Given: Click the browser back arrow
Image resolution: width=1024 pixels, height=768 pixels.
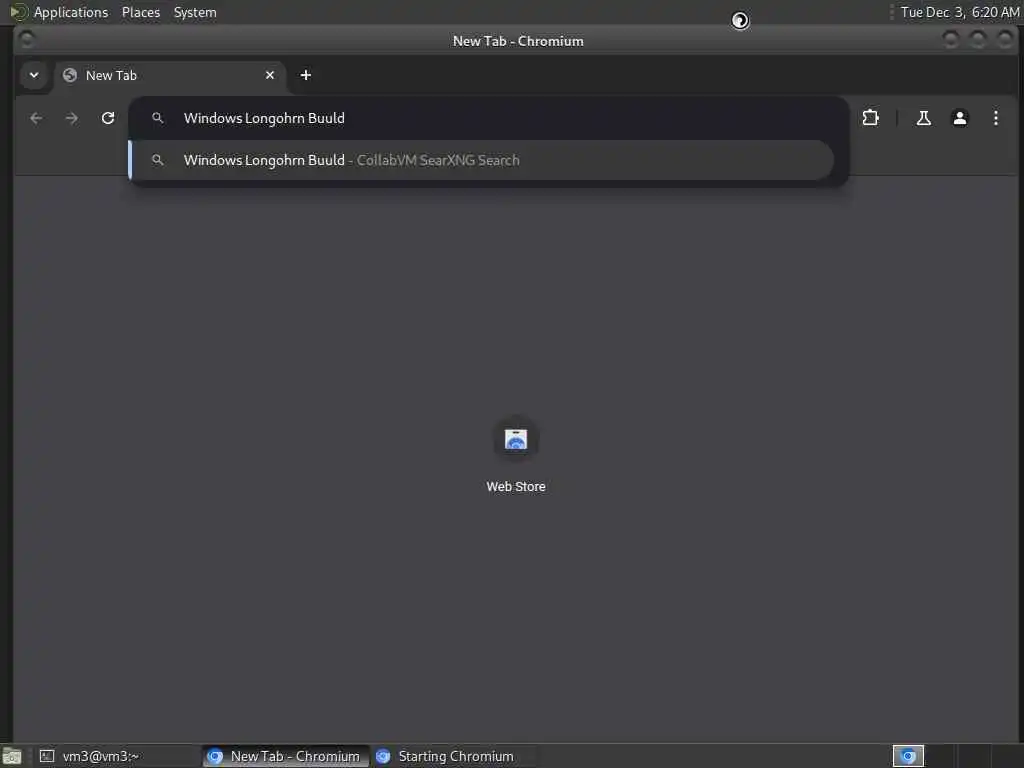Looking at the screenshot, I should (36, 118).
